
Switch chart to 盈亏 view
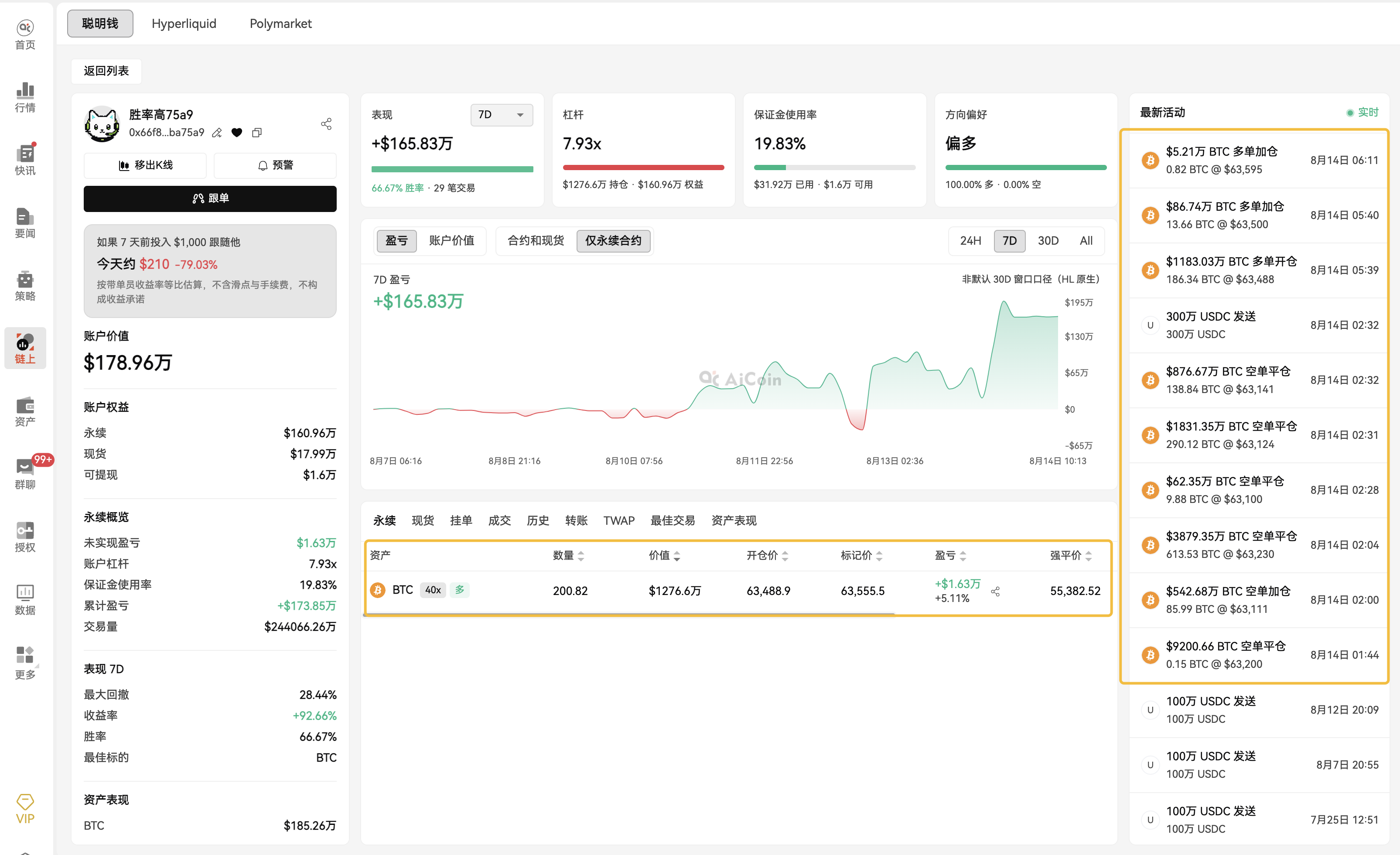(x=396, y=240)
